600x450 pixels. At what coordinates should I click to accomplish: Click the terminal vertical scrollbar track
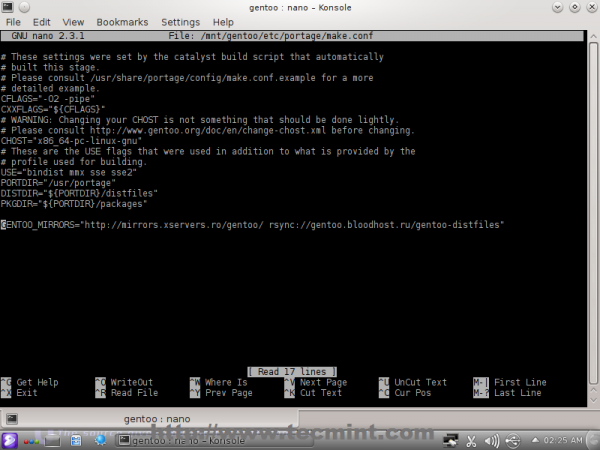coord(593,212)
